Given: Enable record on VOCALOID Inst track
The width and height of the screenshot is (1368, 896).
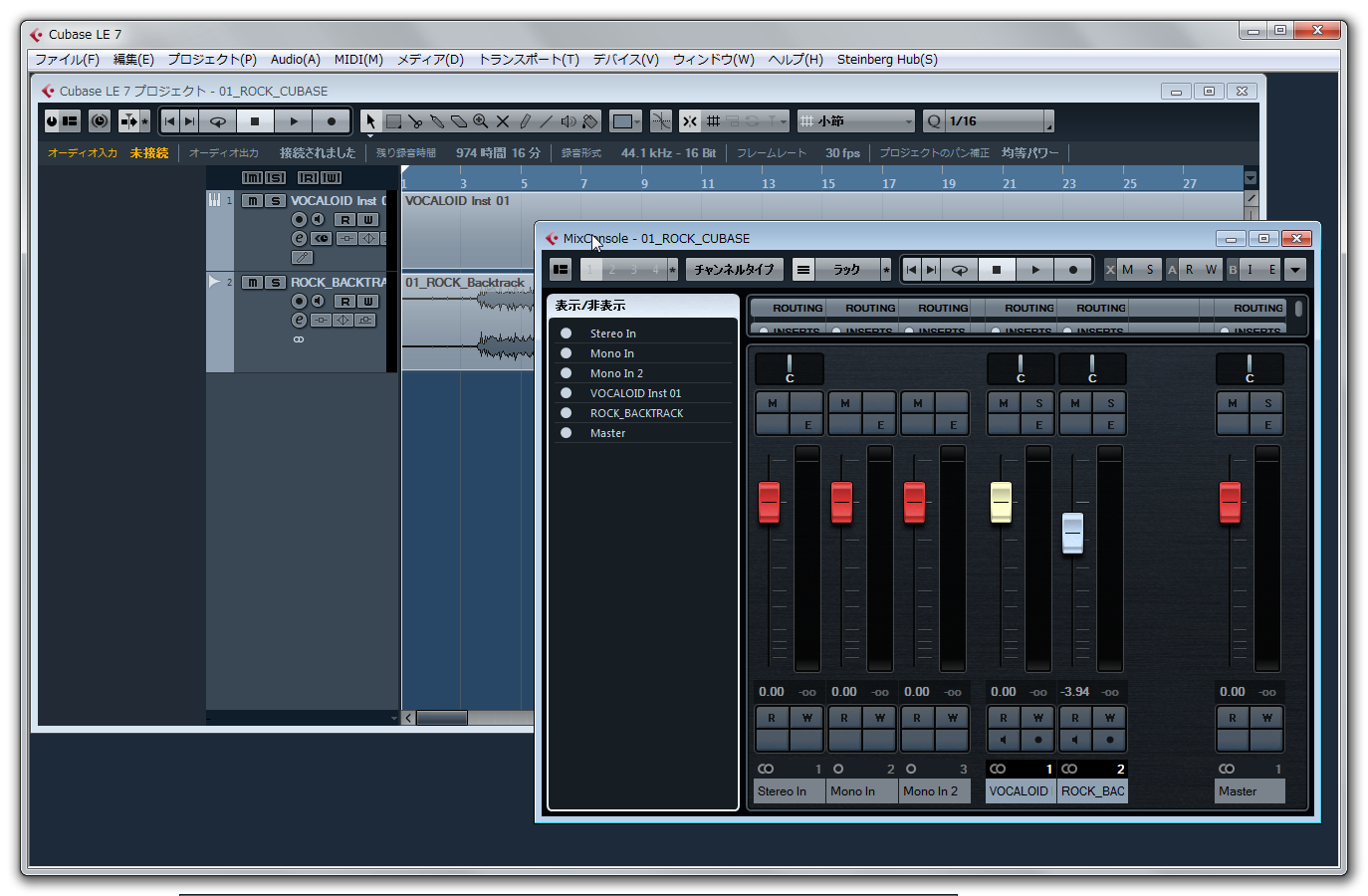Looking at the screenshot, I should pos(299,219).
